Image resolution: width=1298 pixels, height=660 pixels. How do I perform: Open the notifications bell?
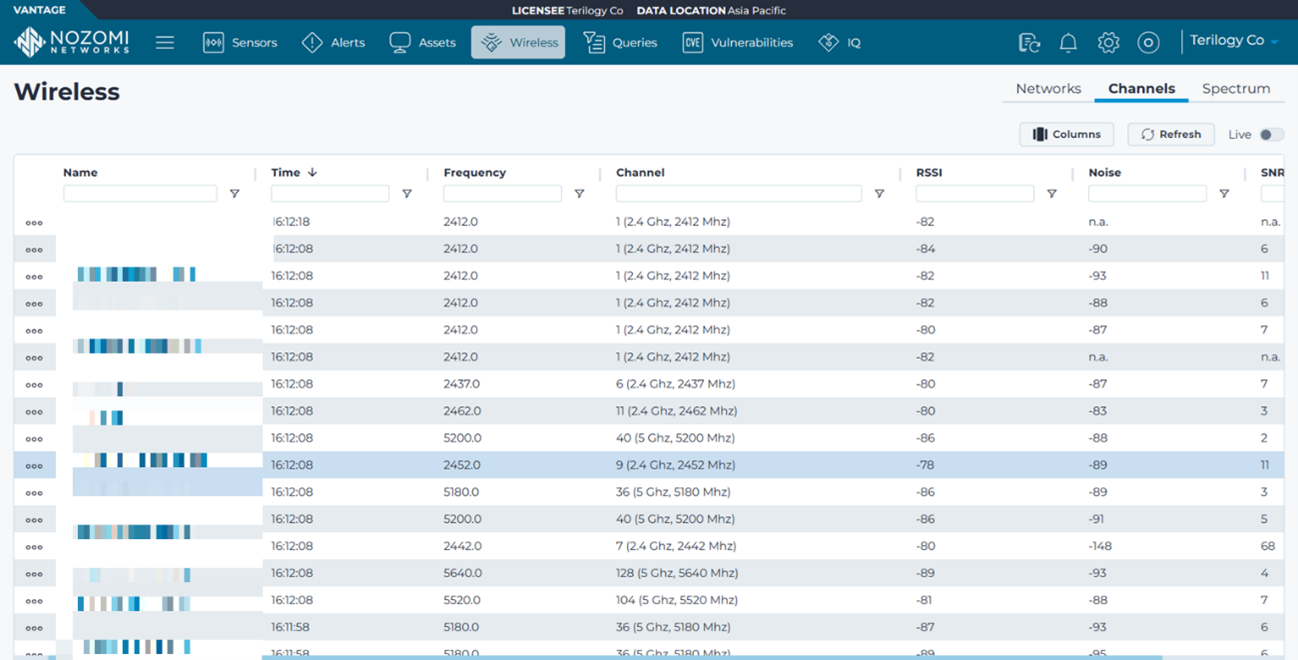pos(1068,43)
